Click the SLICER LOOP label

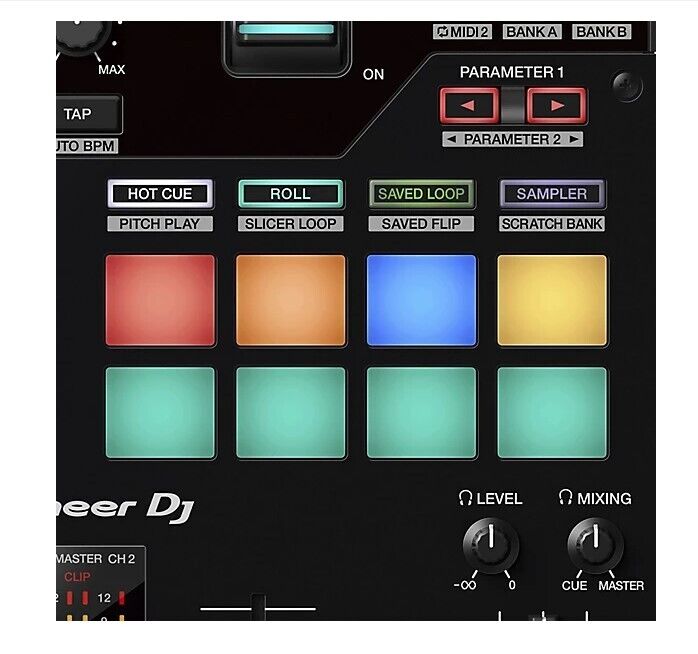(290, 223)
